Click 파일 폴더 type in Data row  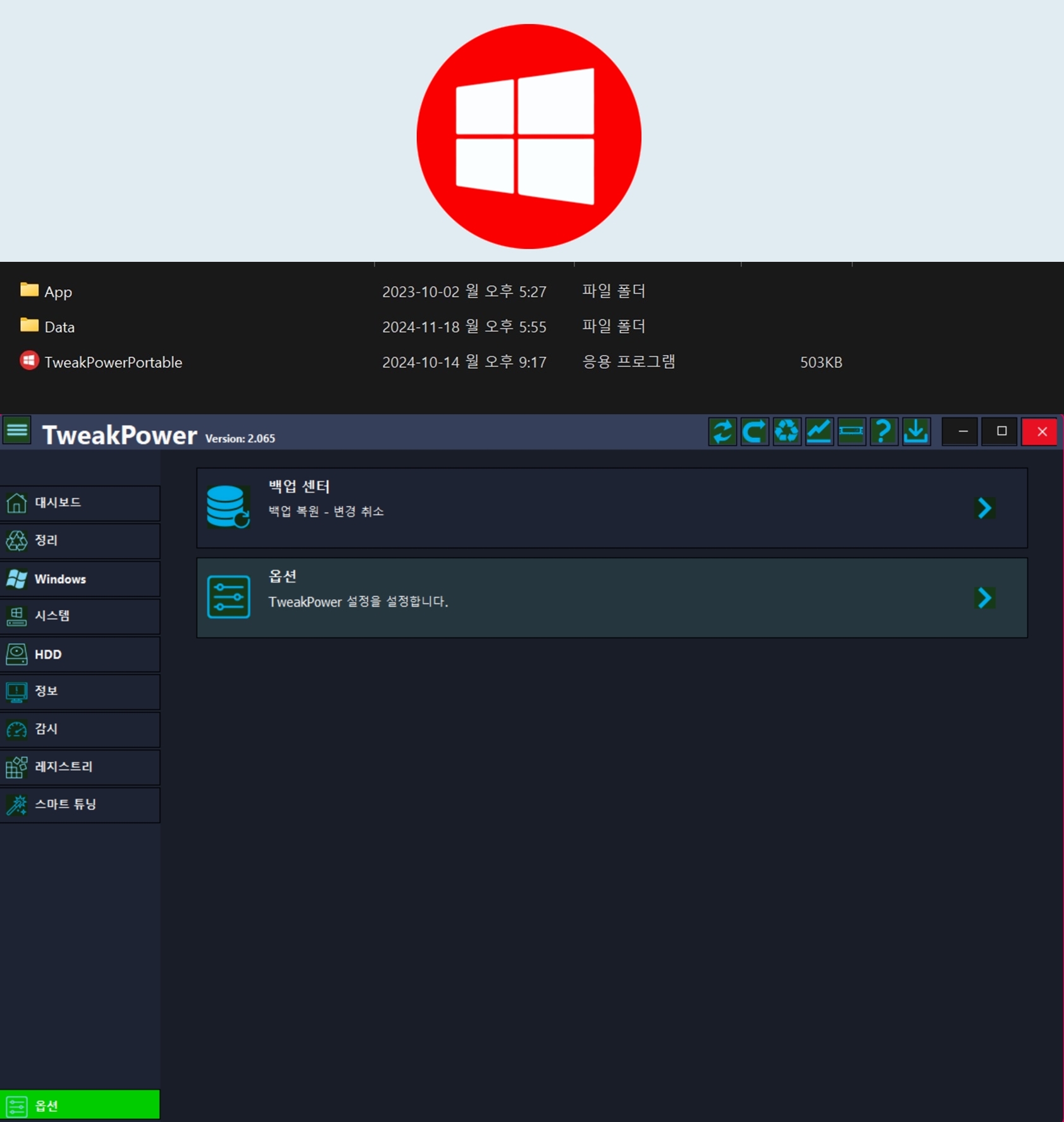[x=614, y=326]
